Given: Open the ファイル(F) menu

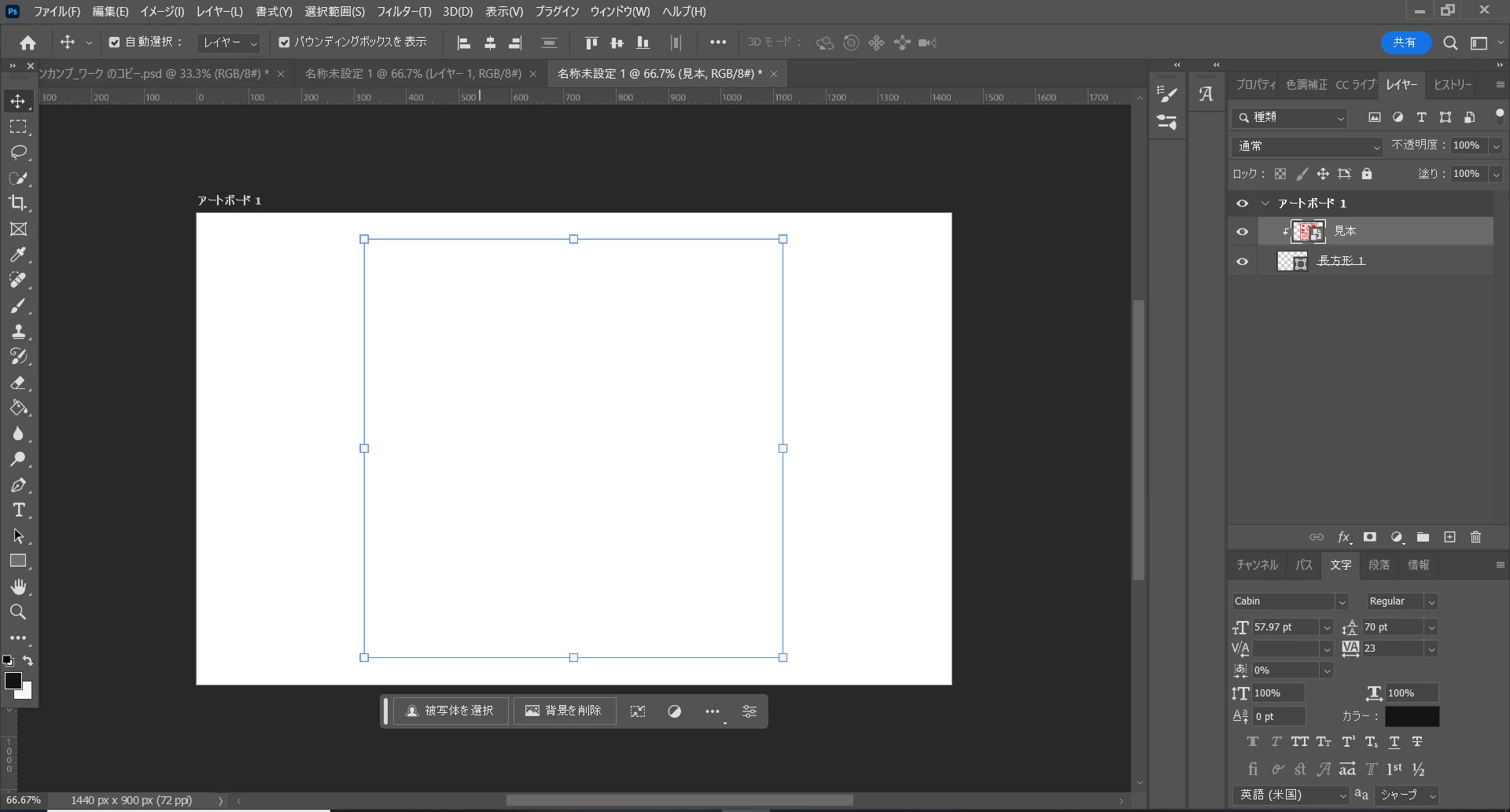Looking at the screenshot, I should [x=57, y=12].
